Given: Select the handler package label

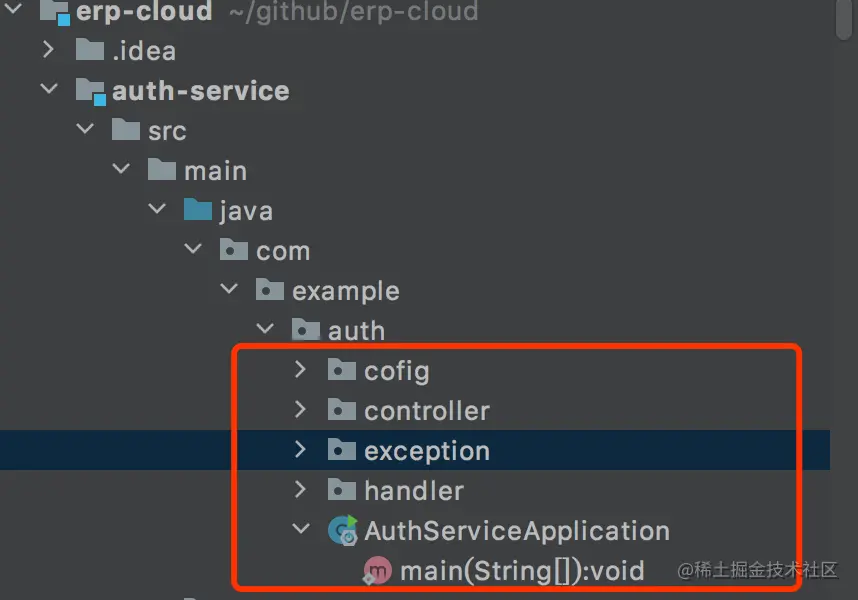Looking at the screenshot, I should (414, 491).
